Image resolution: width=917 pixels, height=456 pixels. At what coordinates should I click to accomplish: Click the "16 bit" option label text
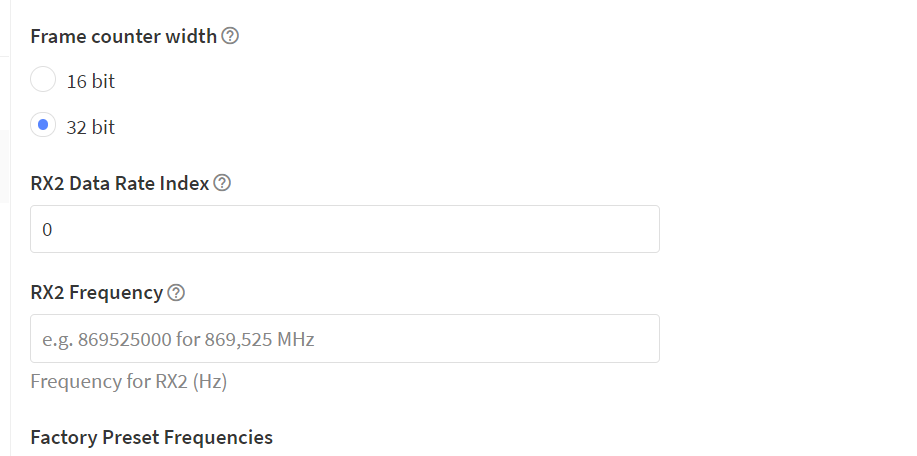tap(91, 81)
